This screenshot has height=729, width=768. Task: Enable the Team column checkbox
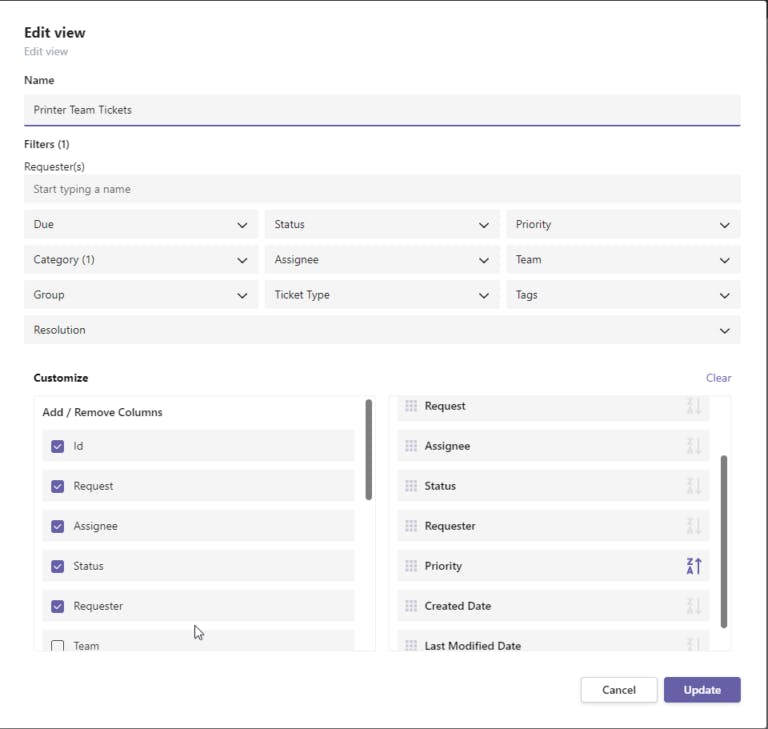[58, 646]
